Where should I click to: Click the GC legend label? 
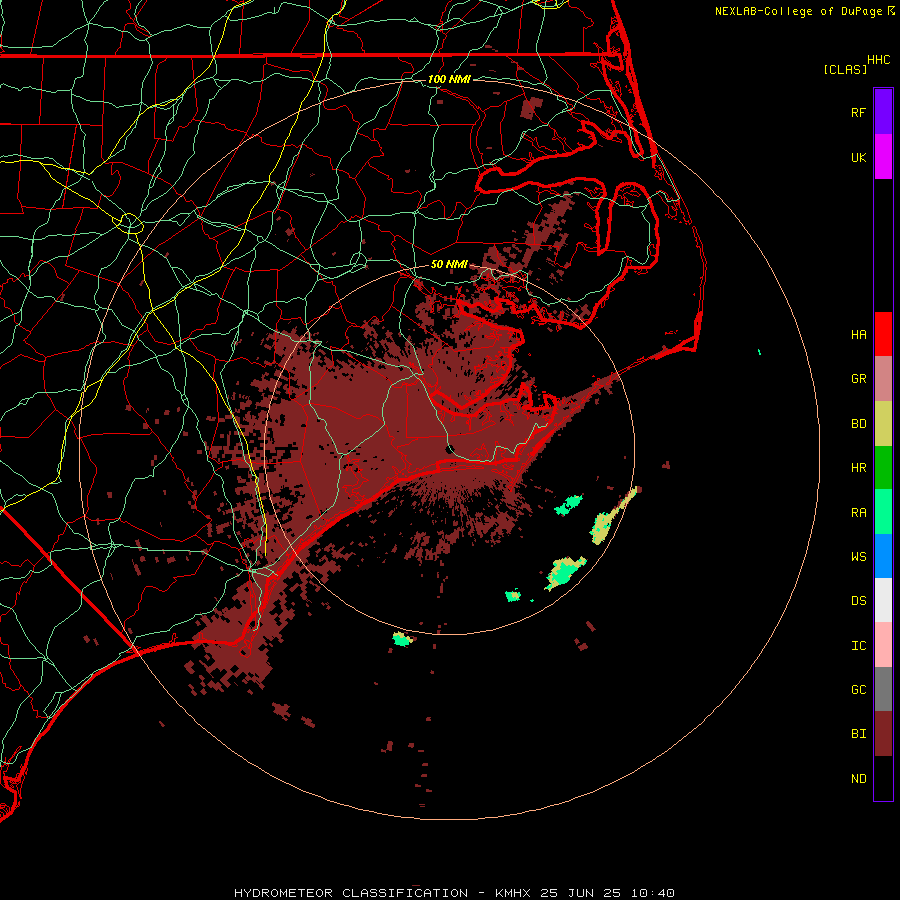click(858, 690)
